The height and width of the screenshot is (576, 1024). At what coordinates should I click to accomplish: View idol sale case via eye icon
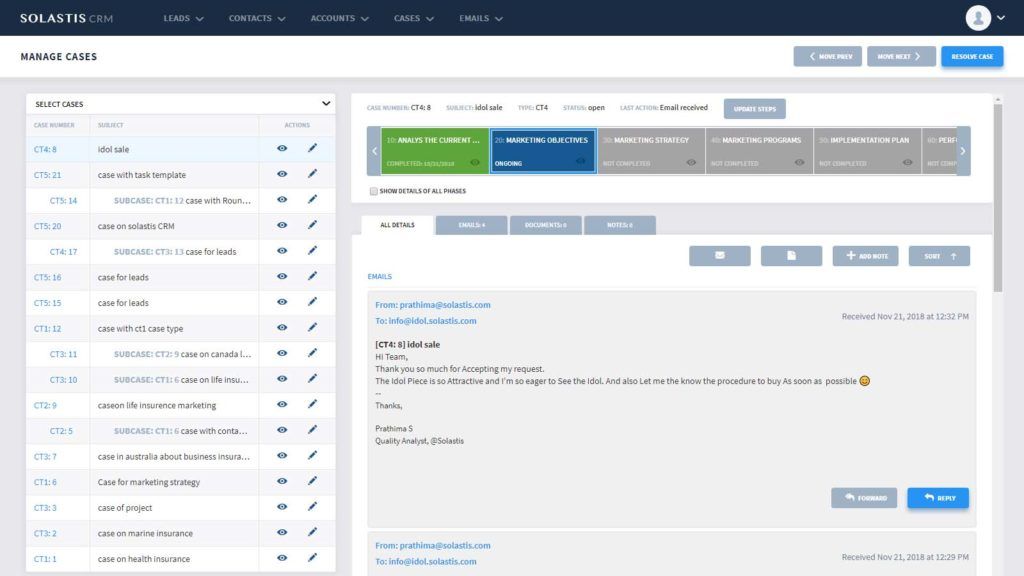click(282, 148)
